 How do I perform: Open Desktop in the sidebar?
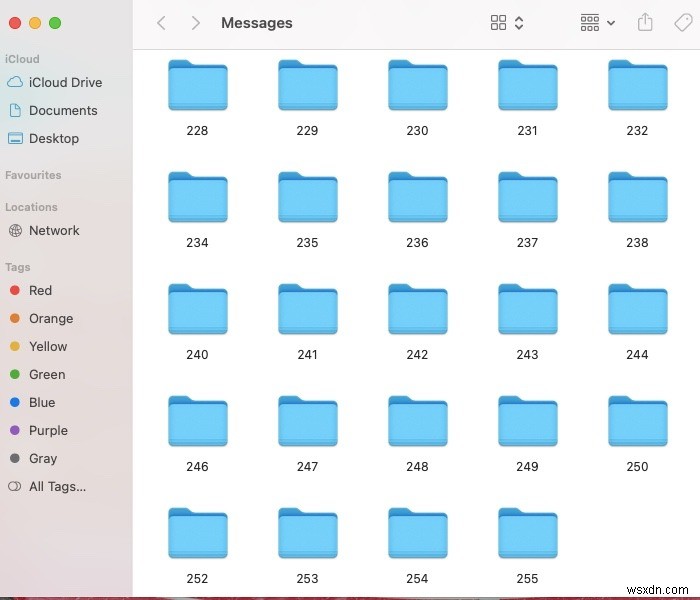click(x=44, y=138)
